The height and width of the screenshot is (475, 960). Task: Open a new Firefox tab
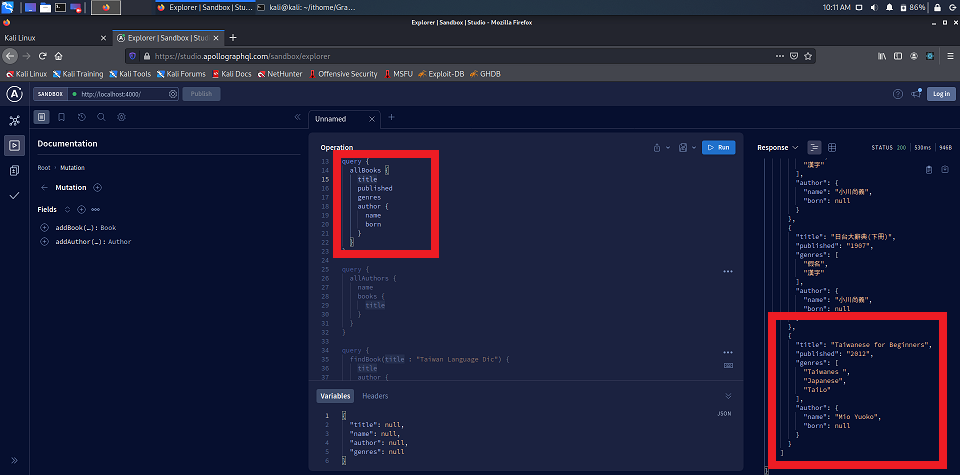(233, 38)
